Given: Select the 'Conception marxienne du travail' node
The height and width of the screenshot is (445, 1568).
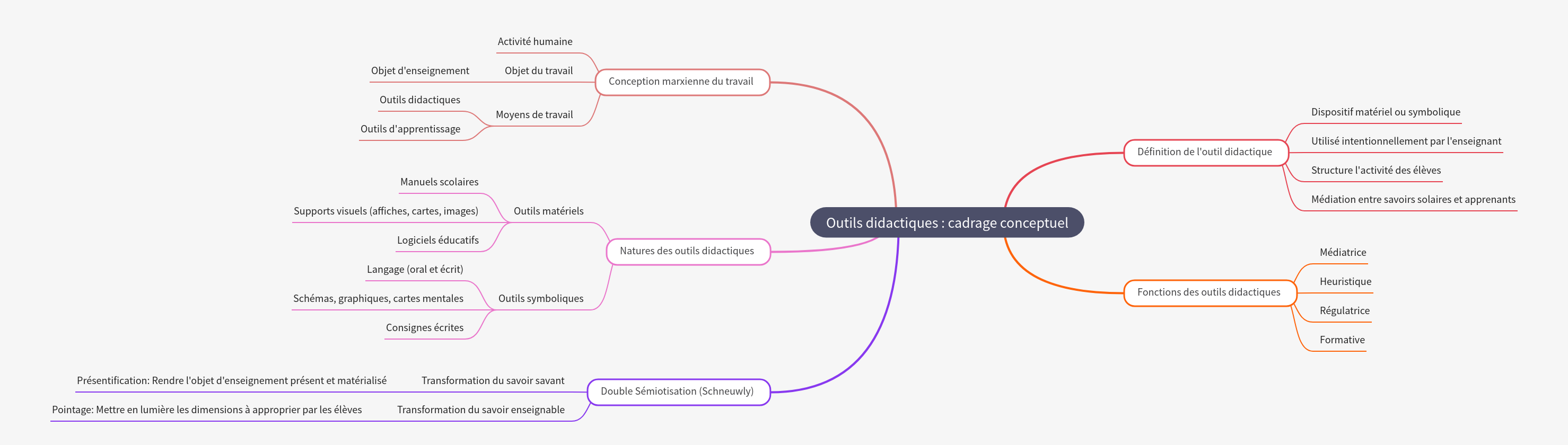Looking at the screenshot, I should pos(682,82).
